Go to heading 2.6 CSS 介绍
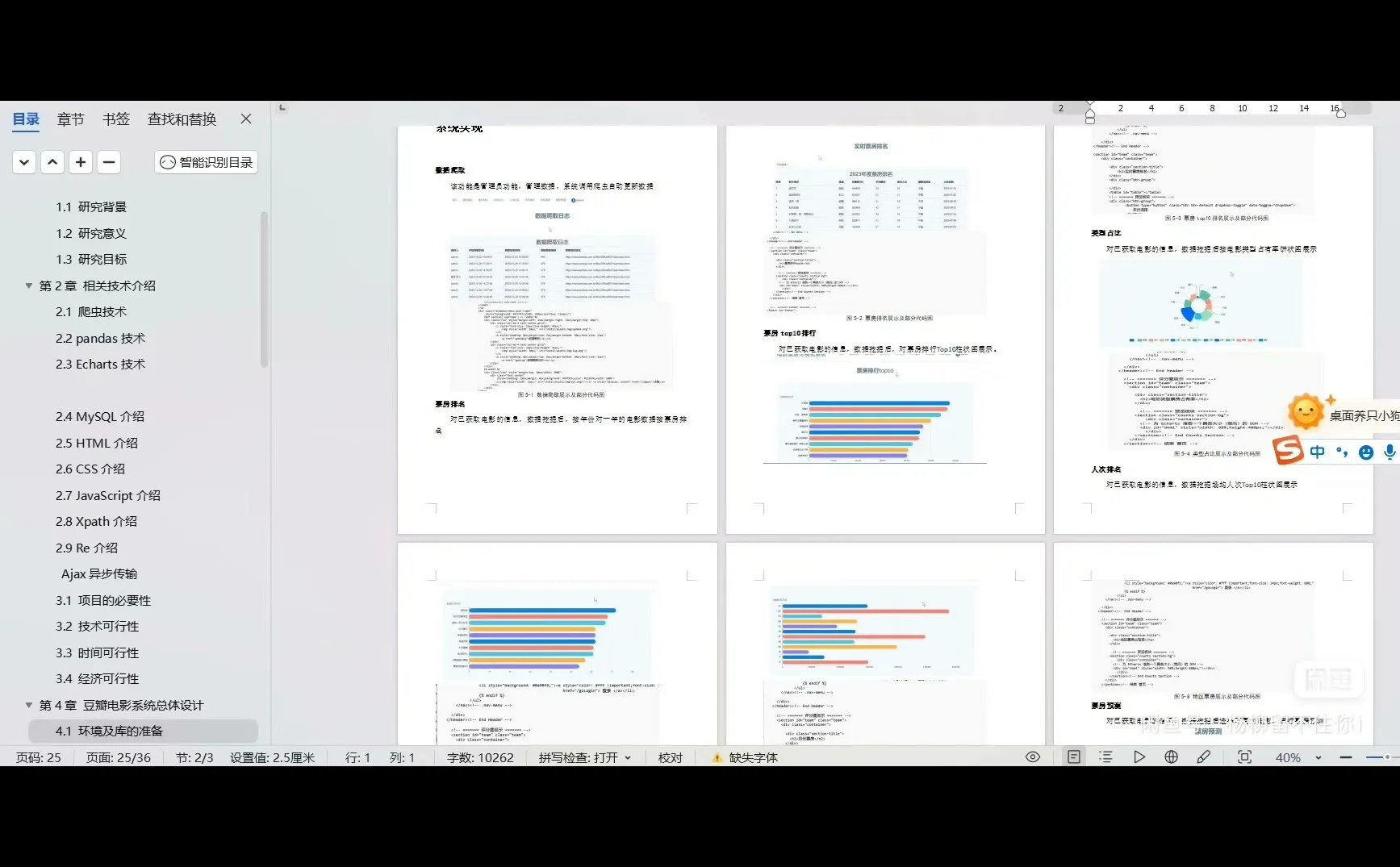This screenshot has height=867, width=1400. pos(90,469)
